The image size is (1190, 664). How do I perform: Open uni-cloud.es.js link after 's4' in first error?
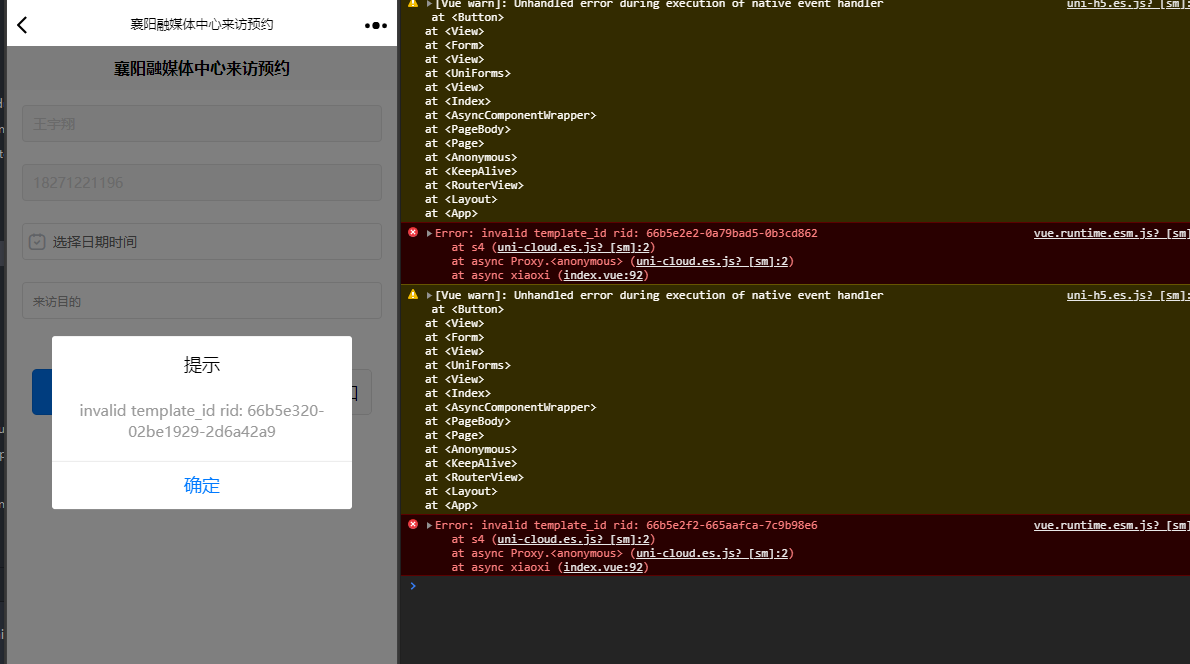click(x=573, y=247)
